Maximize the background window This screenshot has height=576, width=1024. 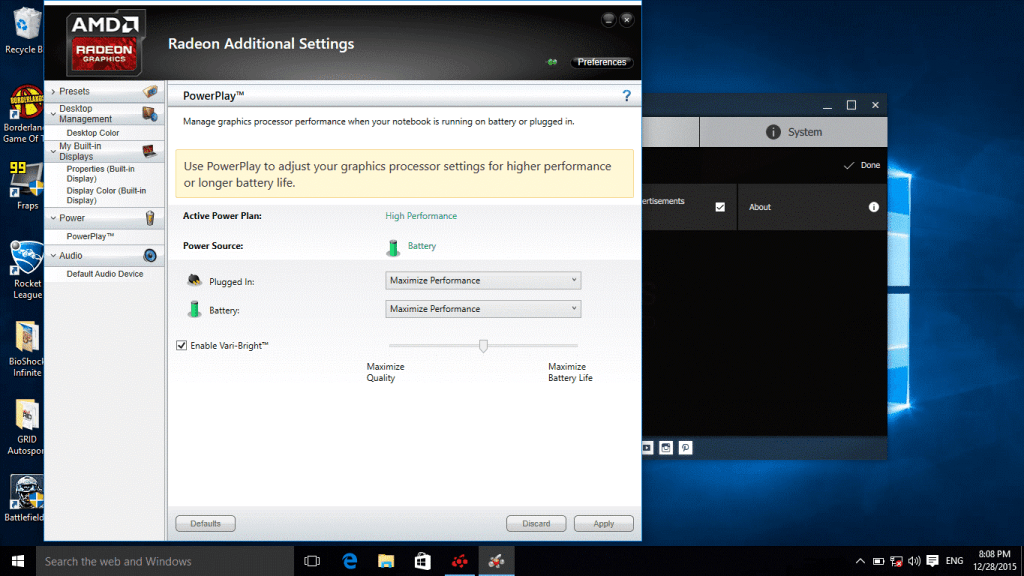pos(851,105)
